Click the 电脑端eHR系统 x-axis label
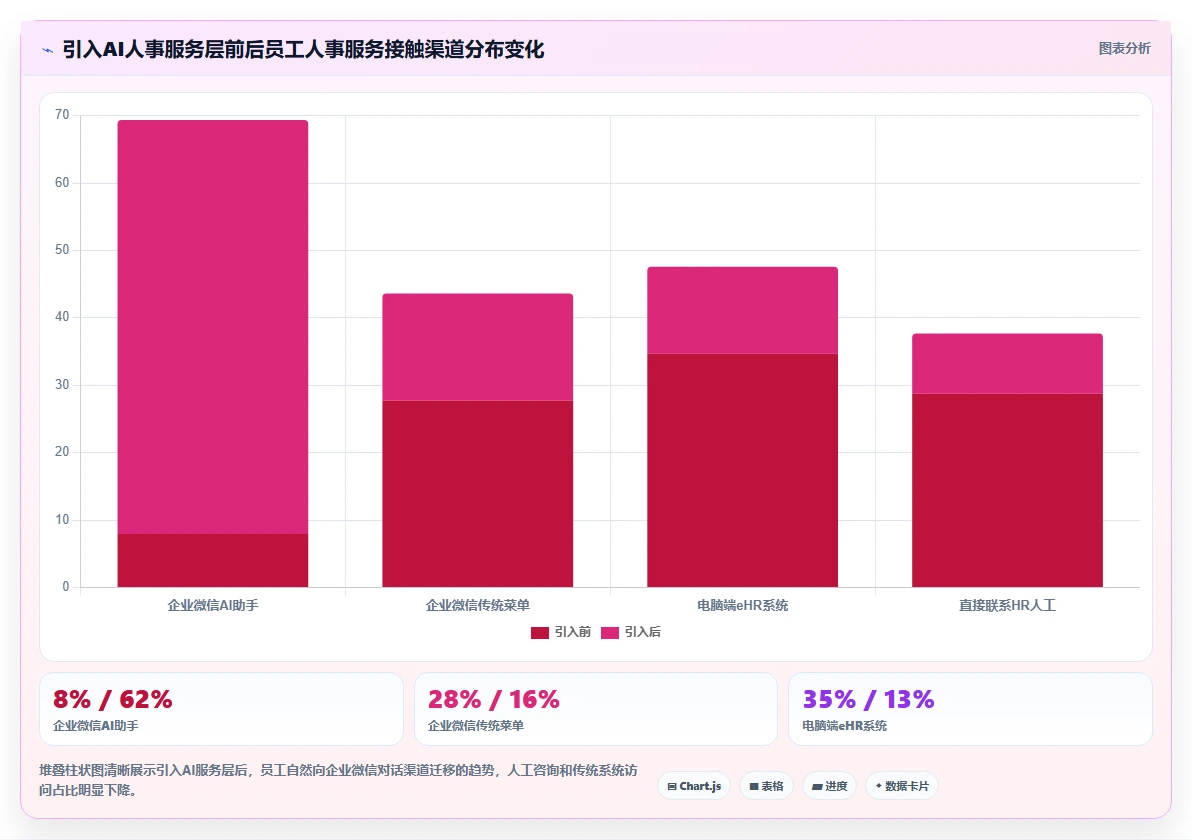The width and height of the screenshot is (1192, 840). (x=743, y=606)
